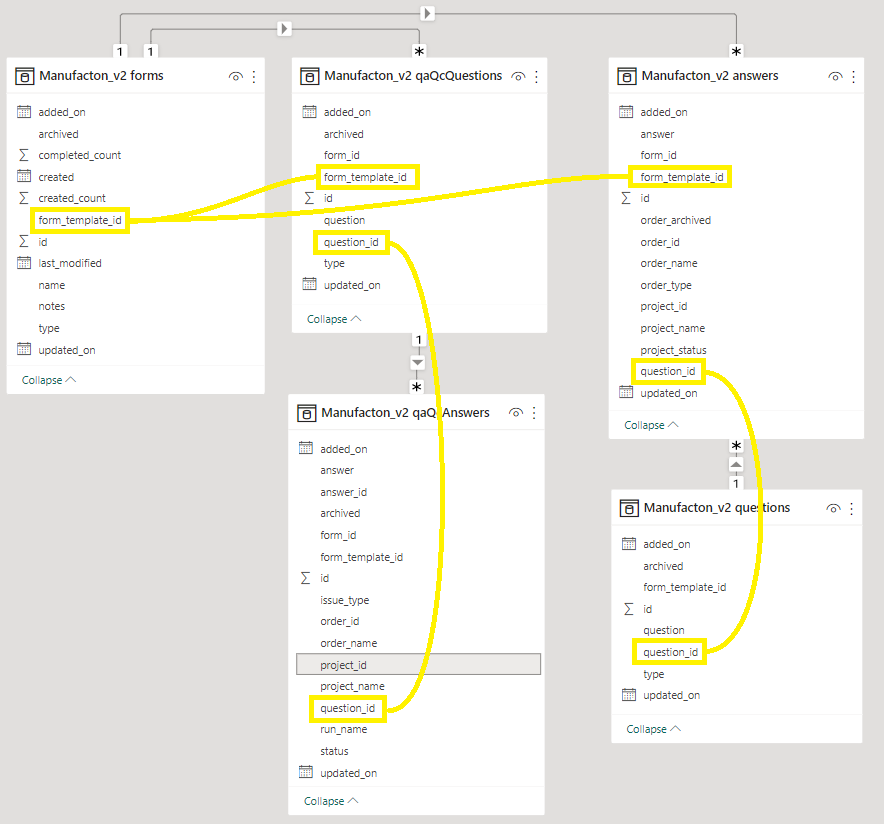
Task: Open more options for Manufacton_v2 qaQcQuestions table
Action: (x=536, y=76)
